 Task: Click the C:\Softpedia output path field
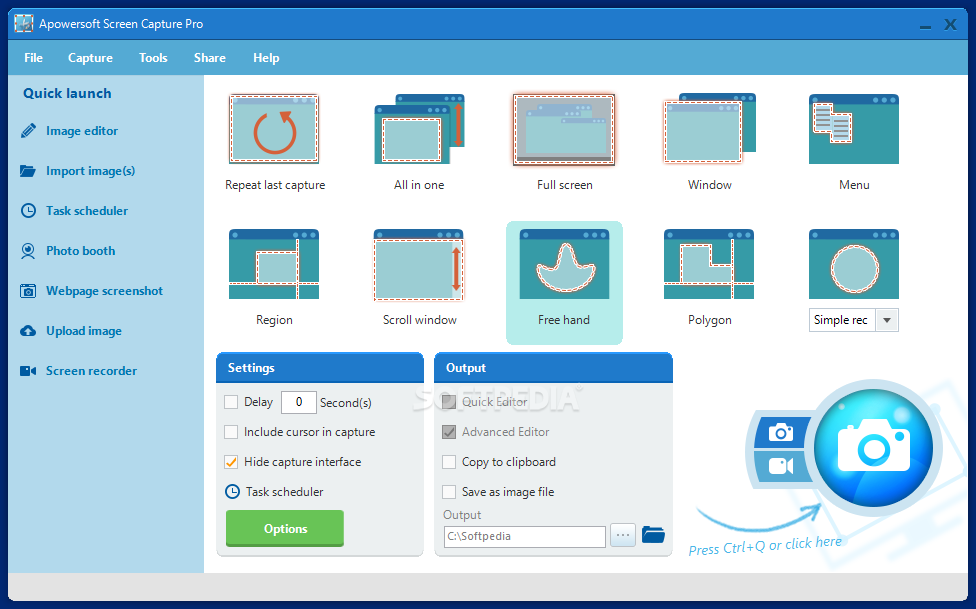click(x=525, y=536)
